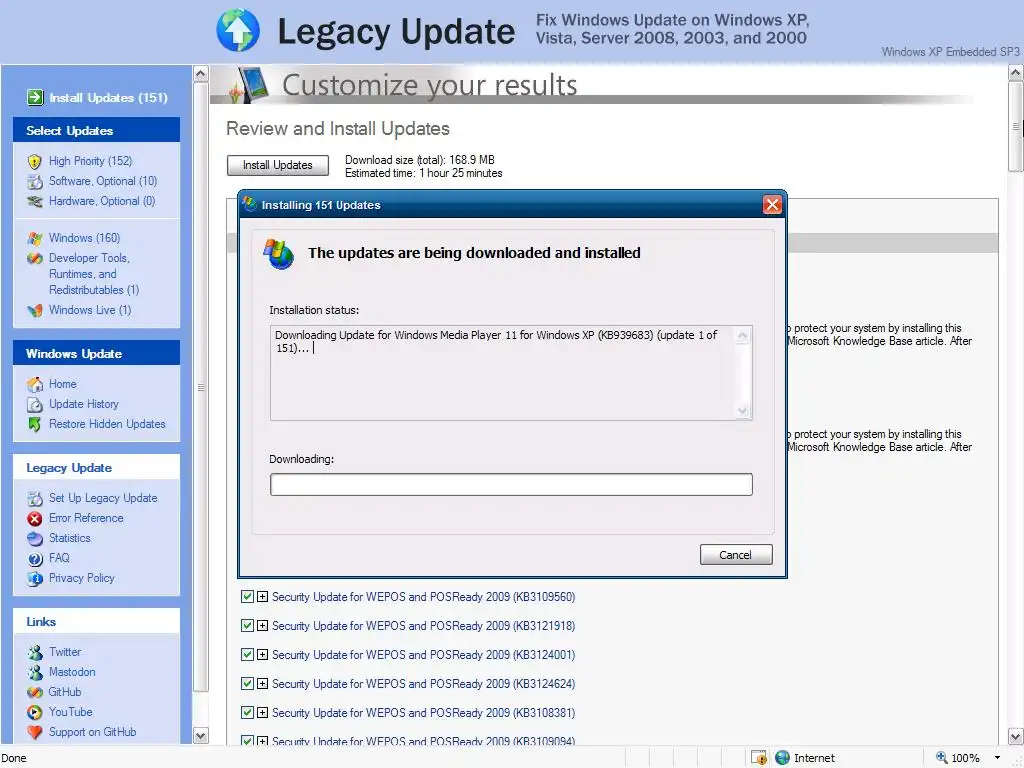
Task: Cancel the update installation dialog
Action: [736, 554]
